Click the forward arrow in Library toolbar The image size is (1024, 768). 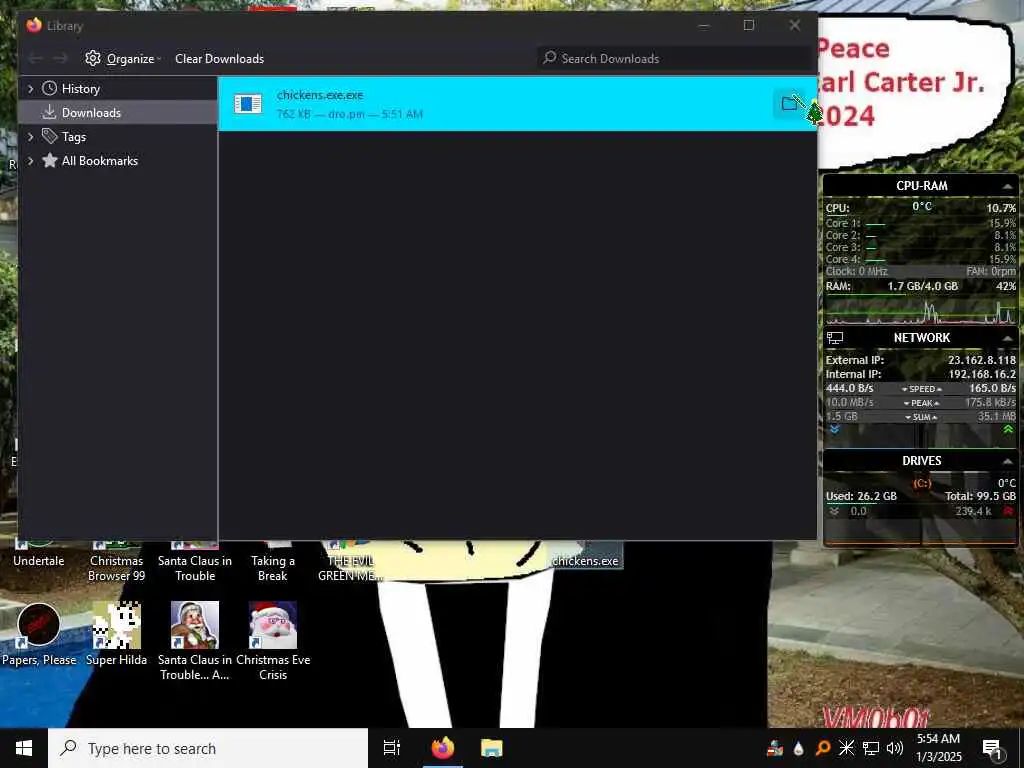point(60,59)
